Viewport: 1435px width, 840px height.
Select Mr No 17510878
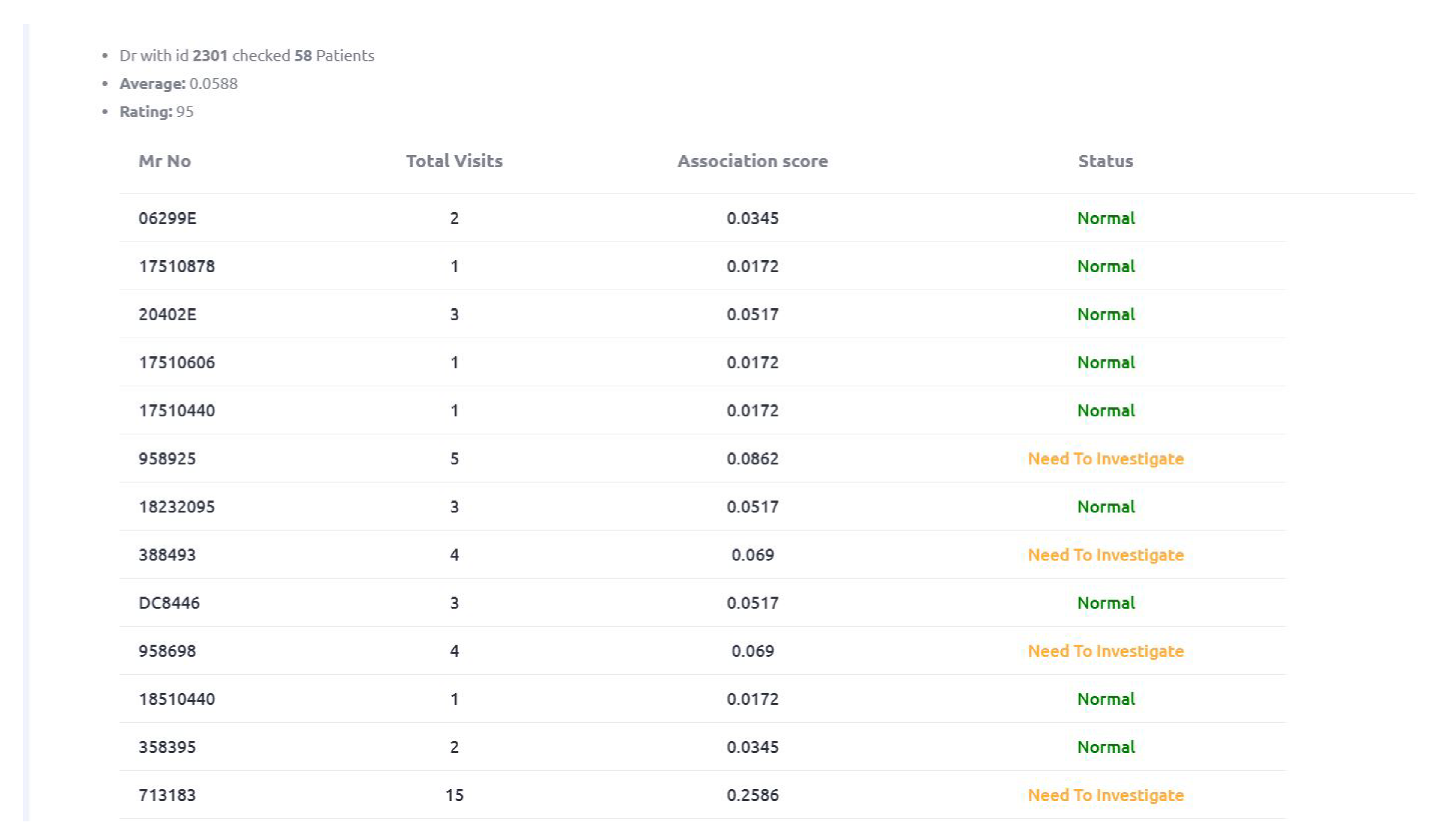[x=176, y=266]
